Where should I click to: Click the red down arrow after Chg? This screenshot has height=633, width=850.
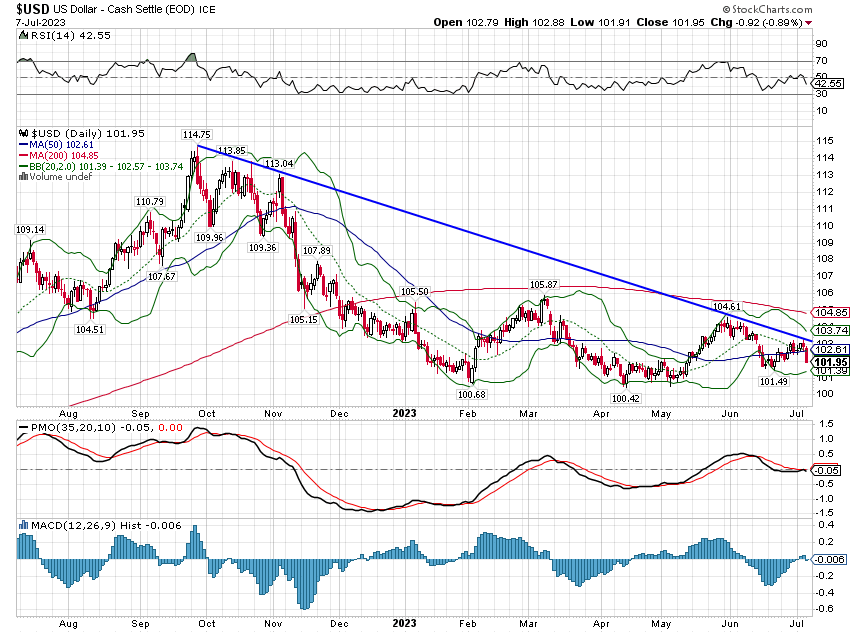click(x=808, y=22)
